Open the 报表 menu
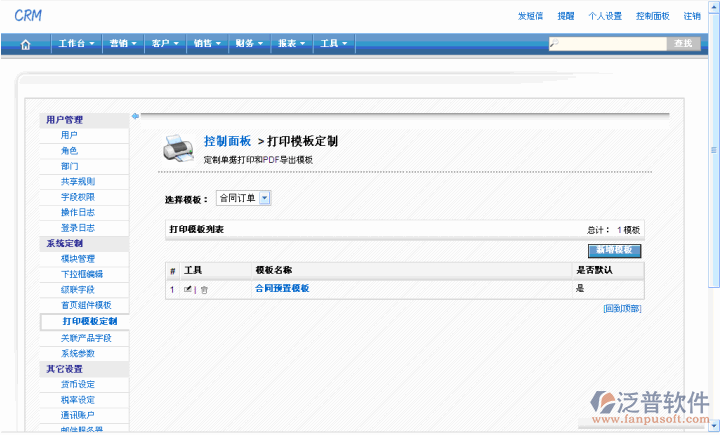This screenshot has width=720, height=435. (291, 44)
